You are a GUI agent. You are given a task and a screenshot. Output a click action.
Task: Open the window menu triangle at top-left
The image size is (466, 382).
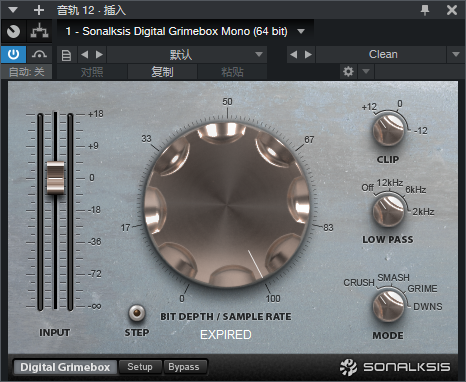click(13, 10)
